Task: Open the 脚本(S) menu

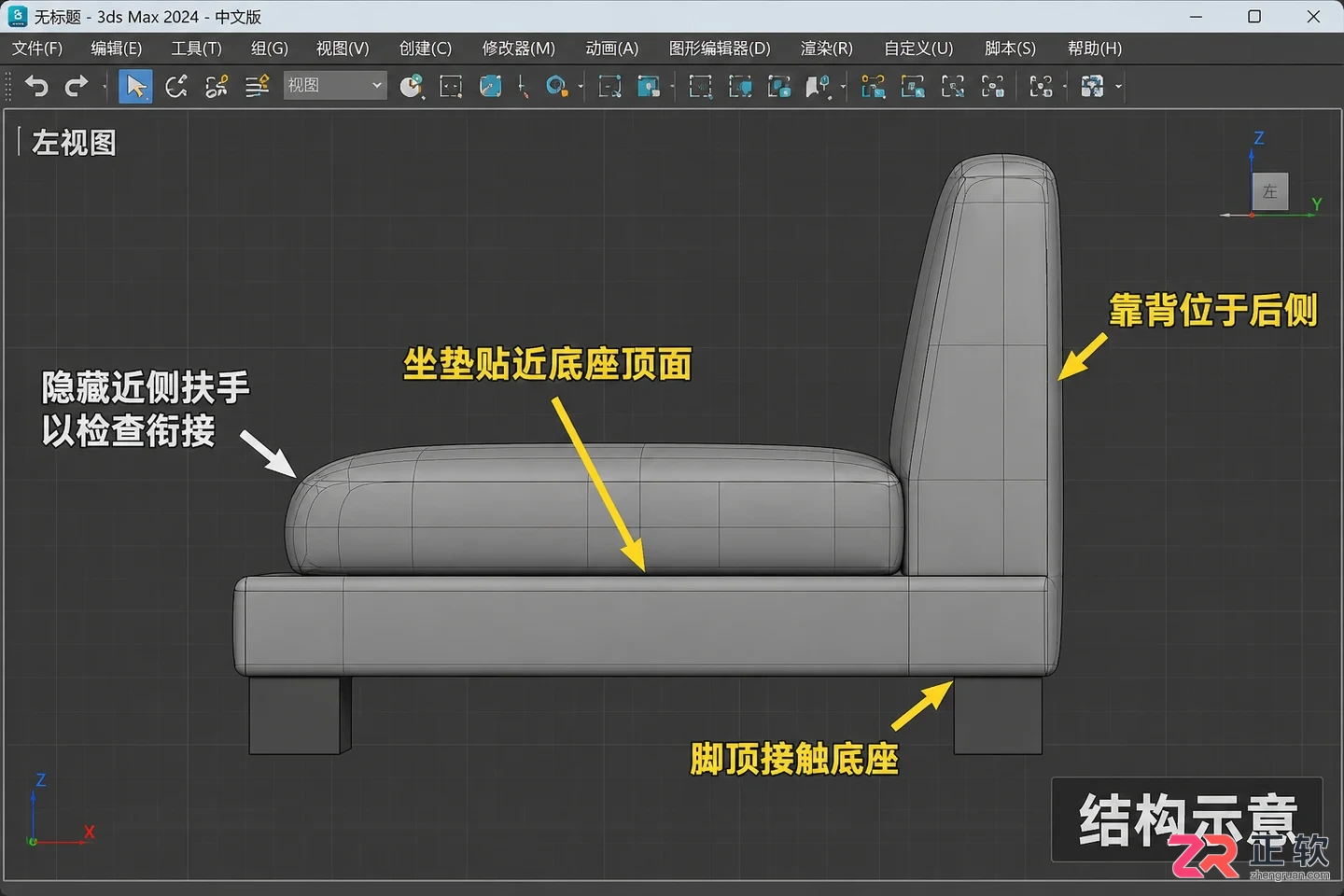Action: click(1011, 49)
